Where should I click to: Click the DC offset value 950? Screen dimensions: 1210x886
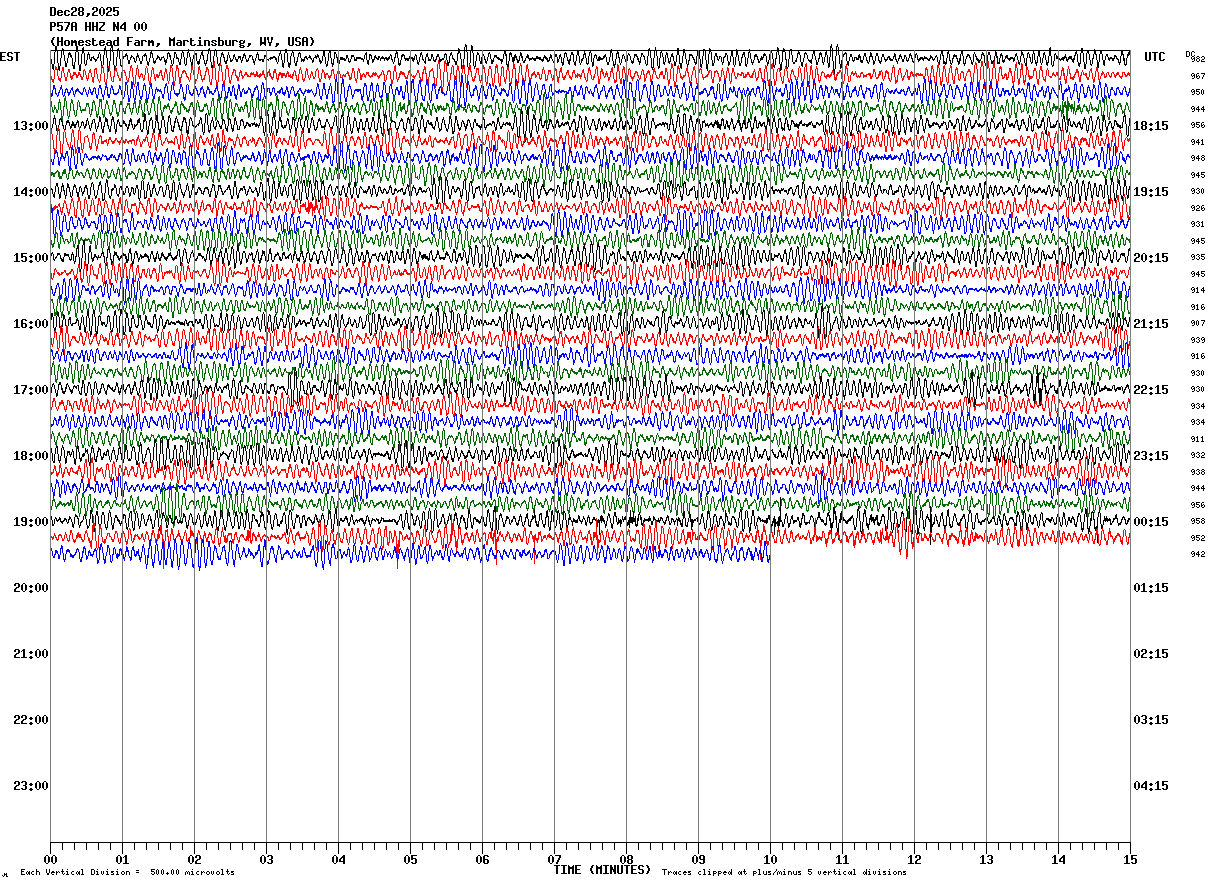[x=1197, y=92]
